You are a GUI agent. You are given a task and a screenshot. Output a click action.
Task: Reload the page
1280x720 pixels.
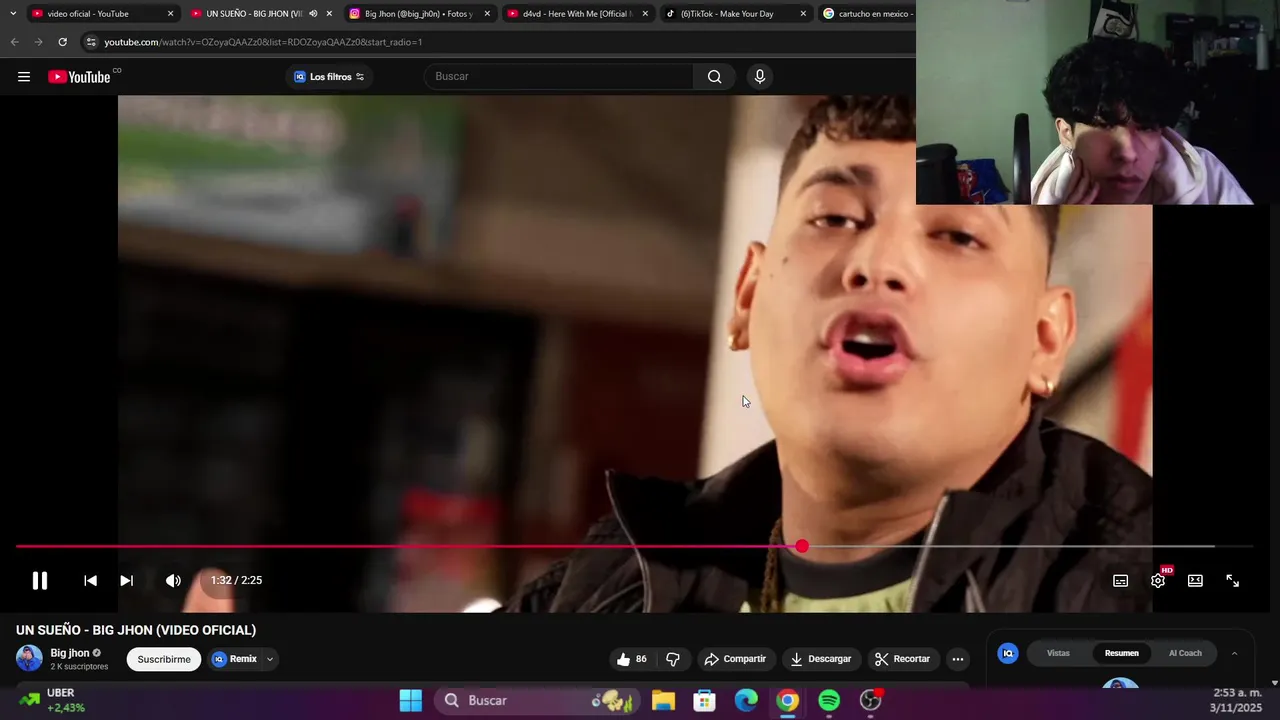pos(62,42)
